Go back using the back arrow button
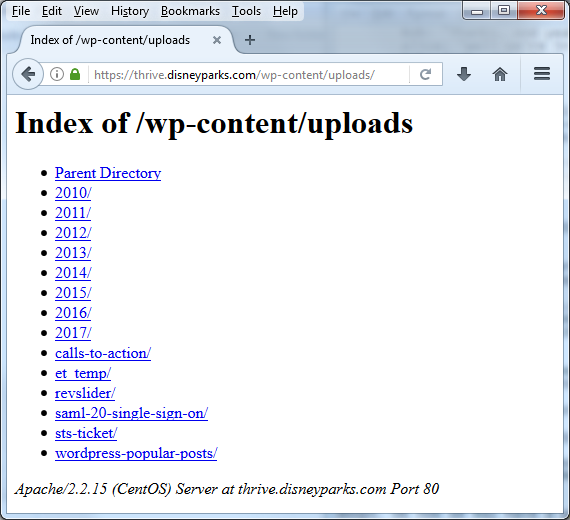 point(28,74)
